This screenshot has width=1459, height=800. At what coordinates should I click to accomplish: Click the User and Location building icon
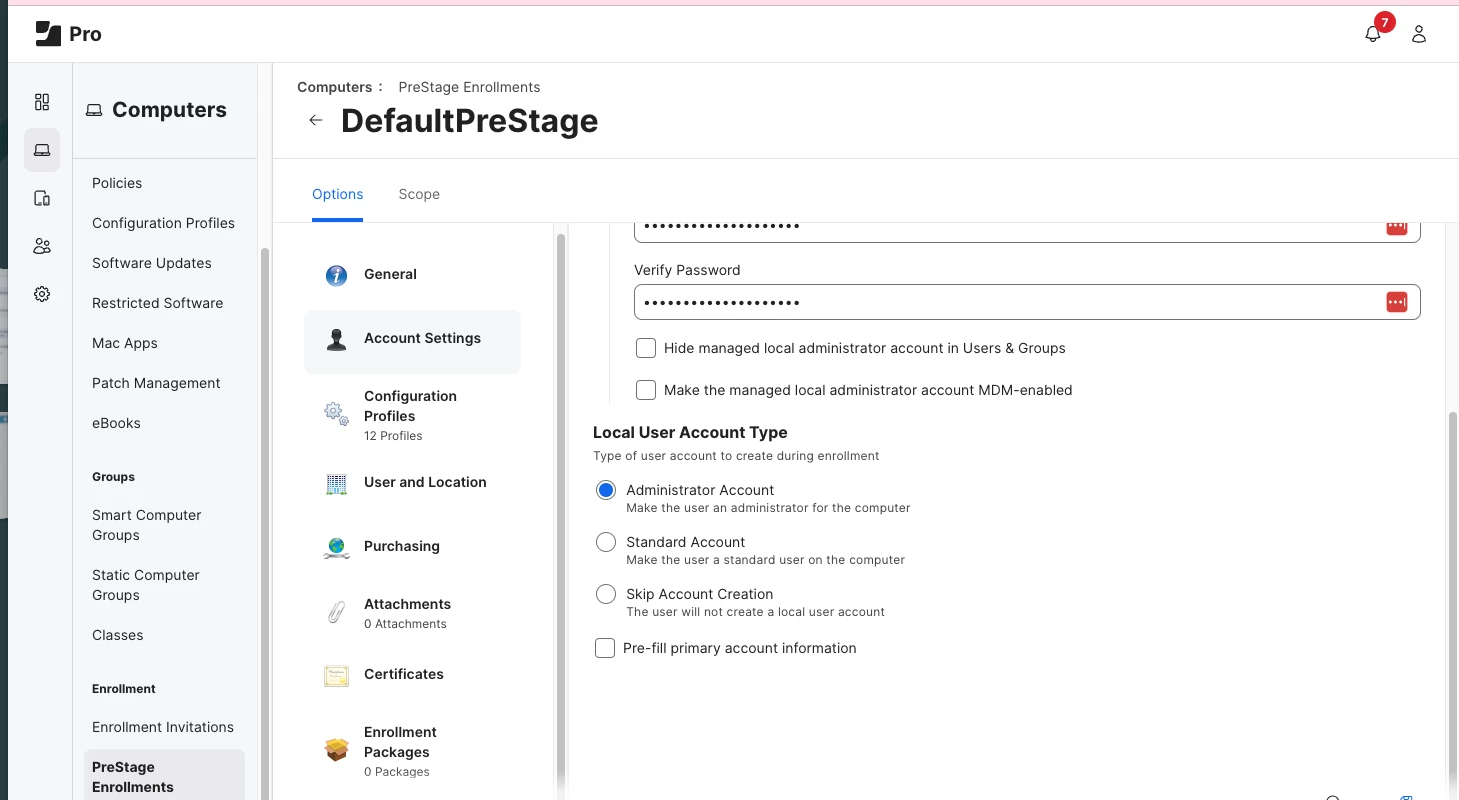pos(337,484)
